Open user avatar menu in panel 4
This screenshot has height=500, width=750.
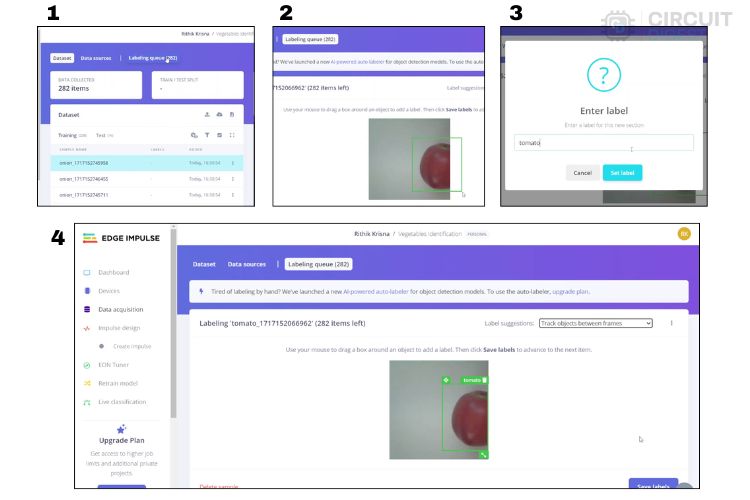point(684,233)
